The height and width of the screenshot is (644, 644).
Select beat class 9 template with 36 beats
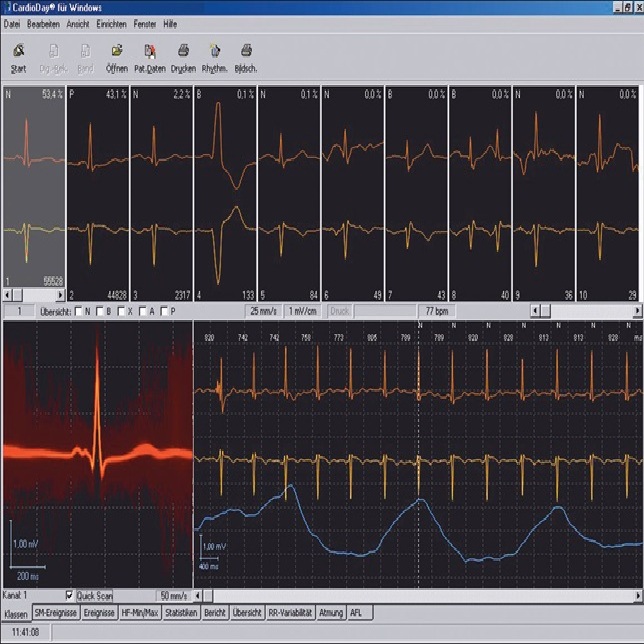click(x=544, y=193)
